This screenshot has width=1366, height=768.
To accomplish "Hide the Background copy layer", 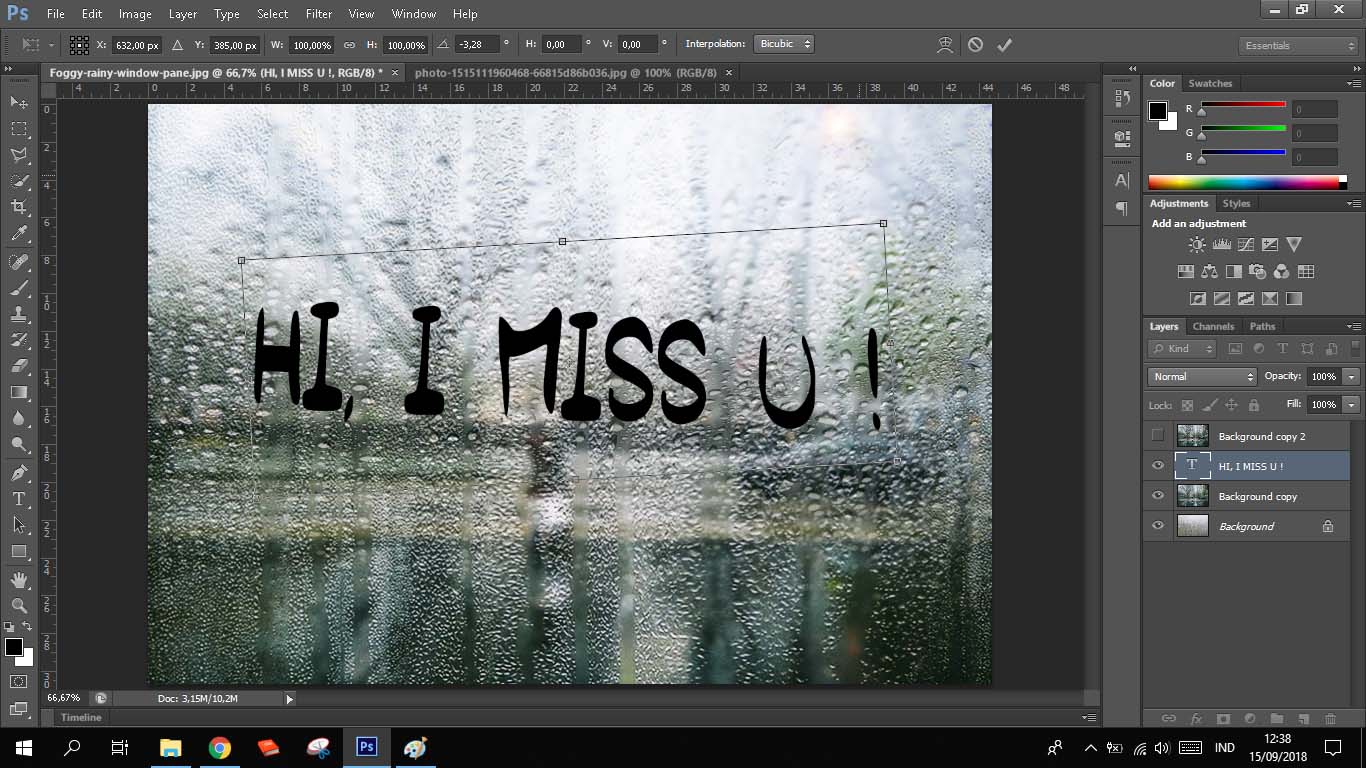I will click(x=1158, y=496).
